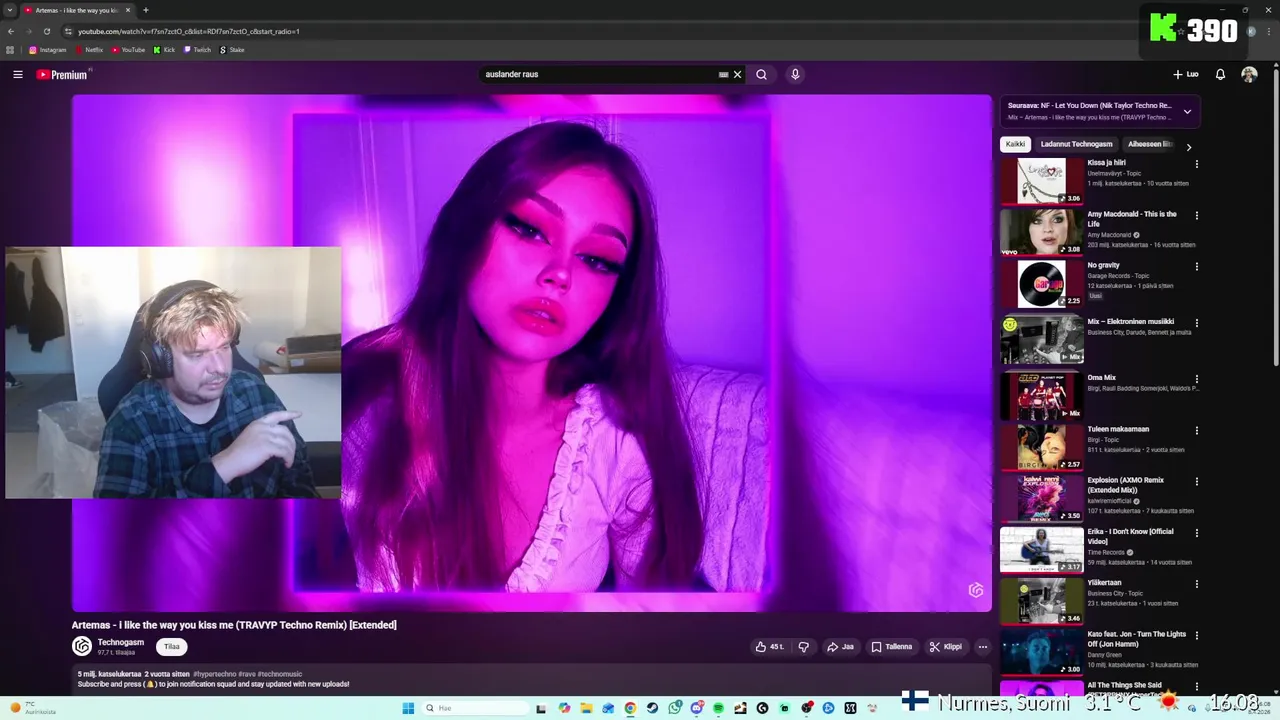
Task: Open the on-screen keyboard in search box
Action: click(723, 74)
